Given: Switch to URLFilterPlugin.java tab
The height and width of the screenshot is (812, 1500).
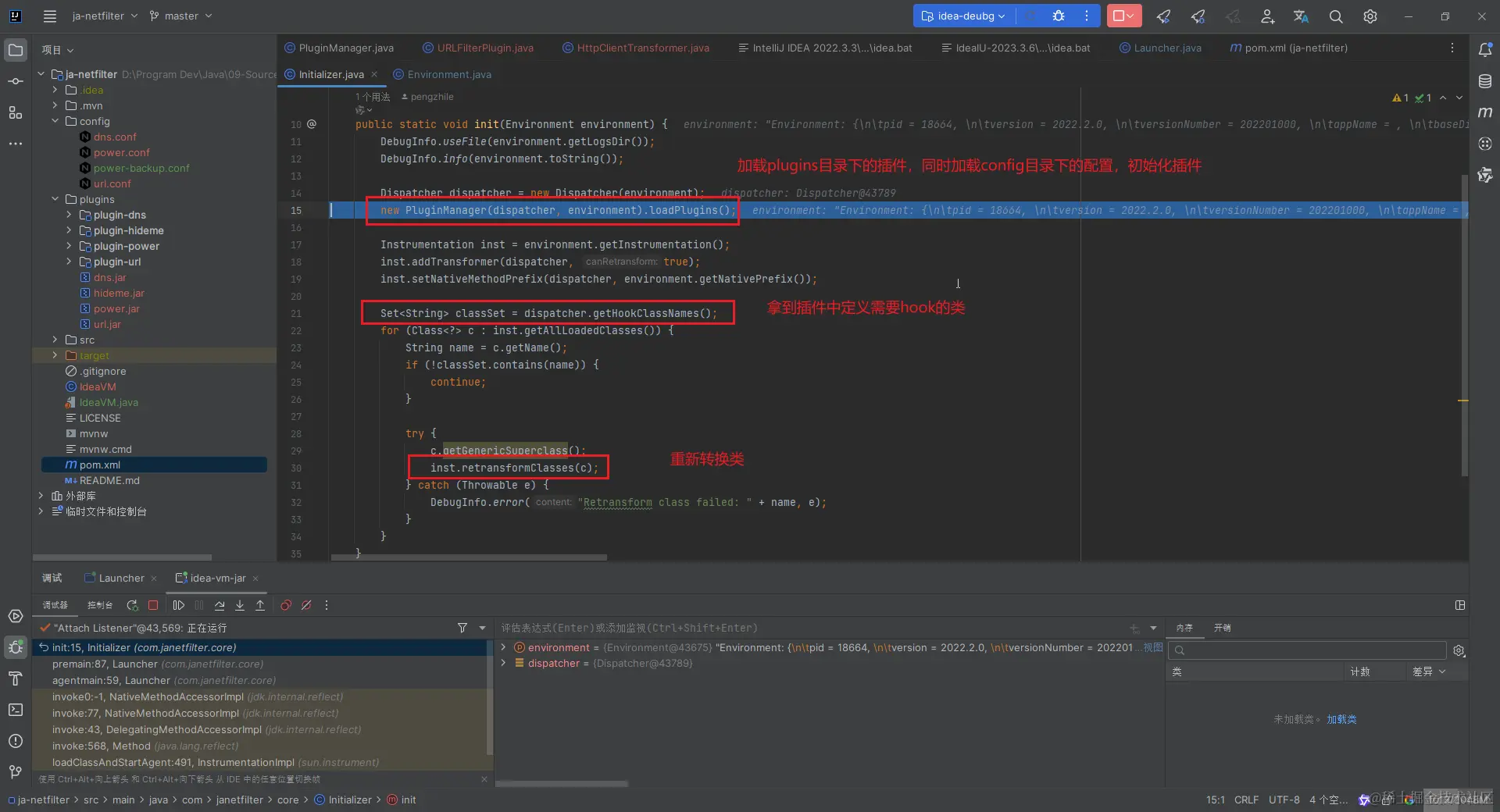Looking at the screenshot, I should (478, 48).
